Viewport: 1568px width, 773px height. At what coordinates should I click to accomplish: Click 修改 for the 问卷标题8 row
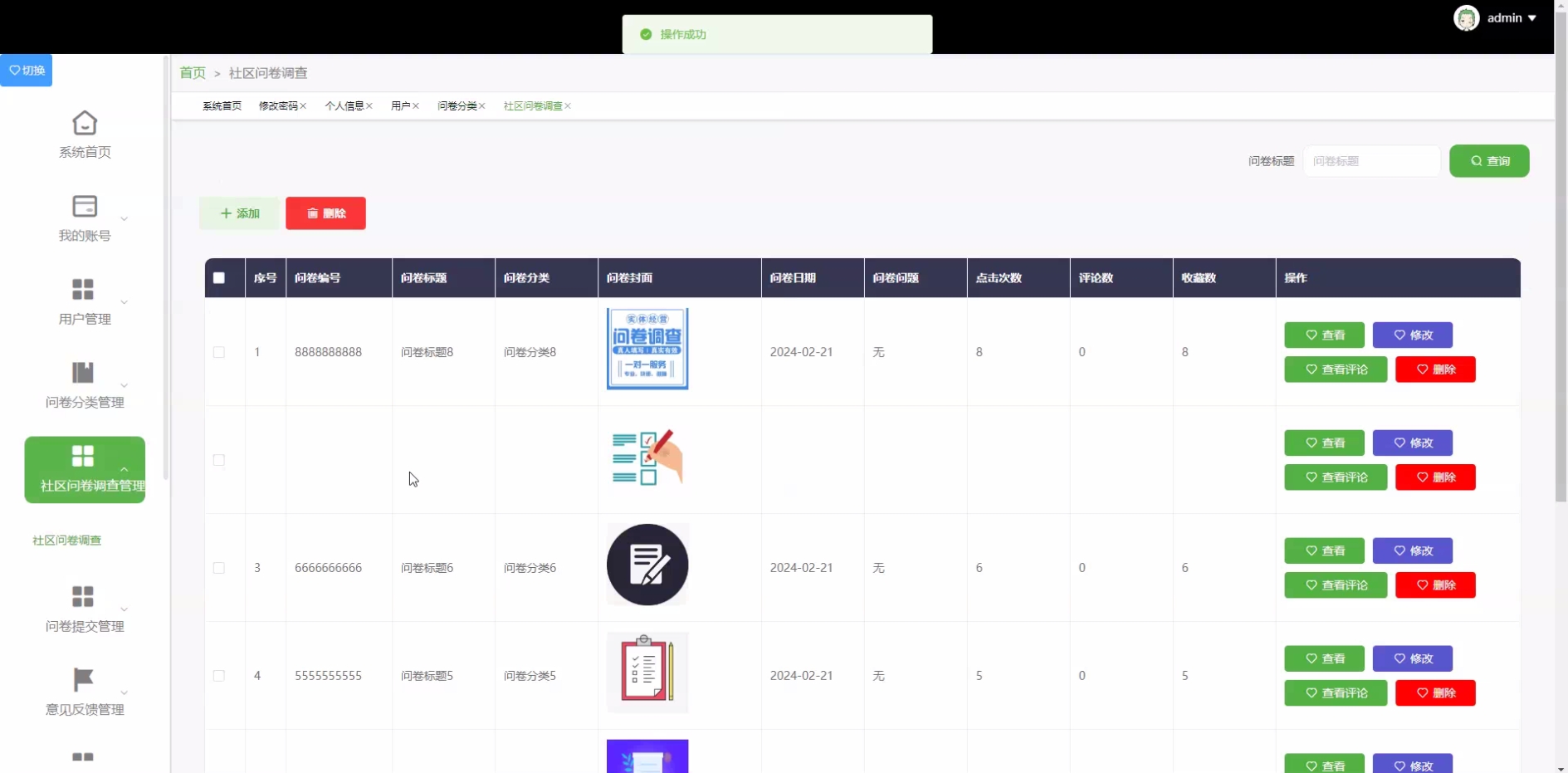click(x=1413, y=335)
